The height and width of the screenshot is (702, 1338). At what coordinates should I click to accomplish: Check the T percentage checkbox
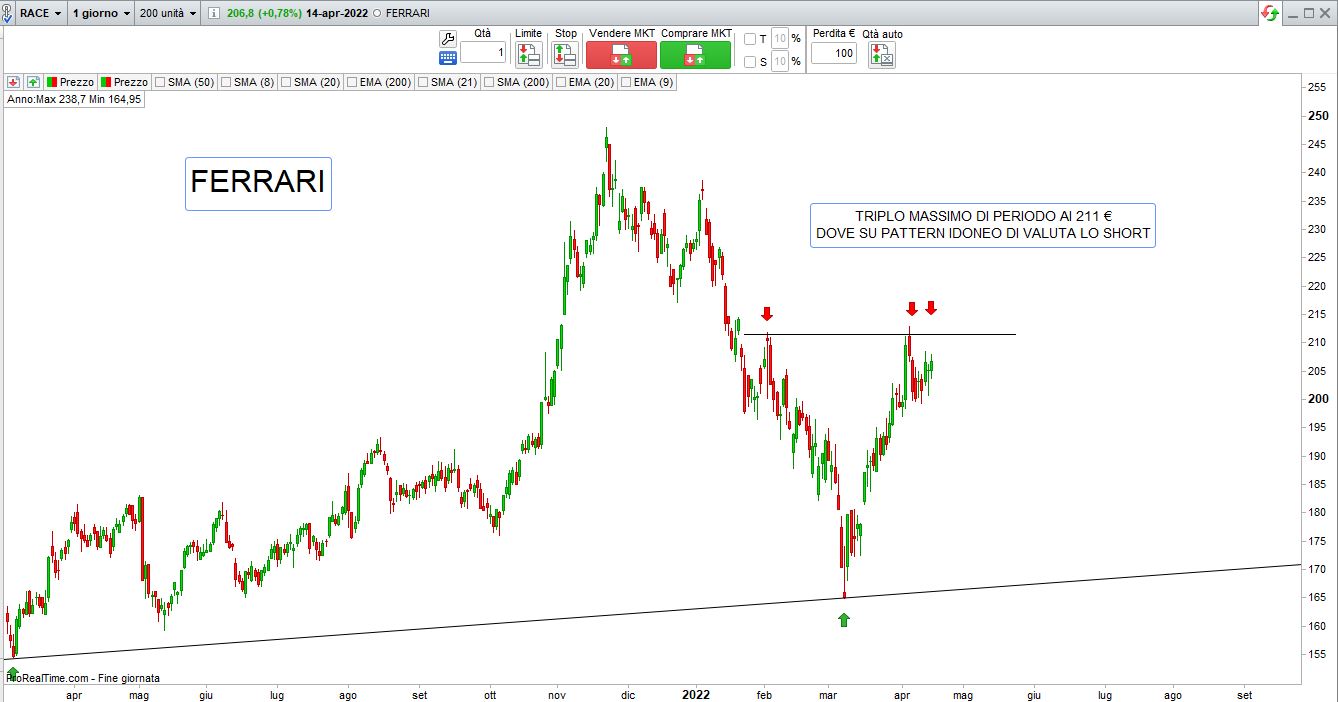pyautogui.click(x=750, y=39)
